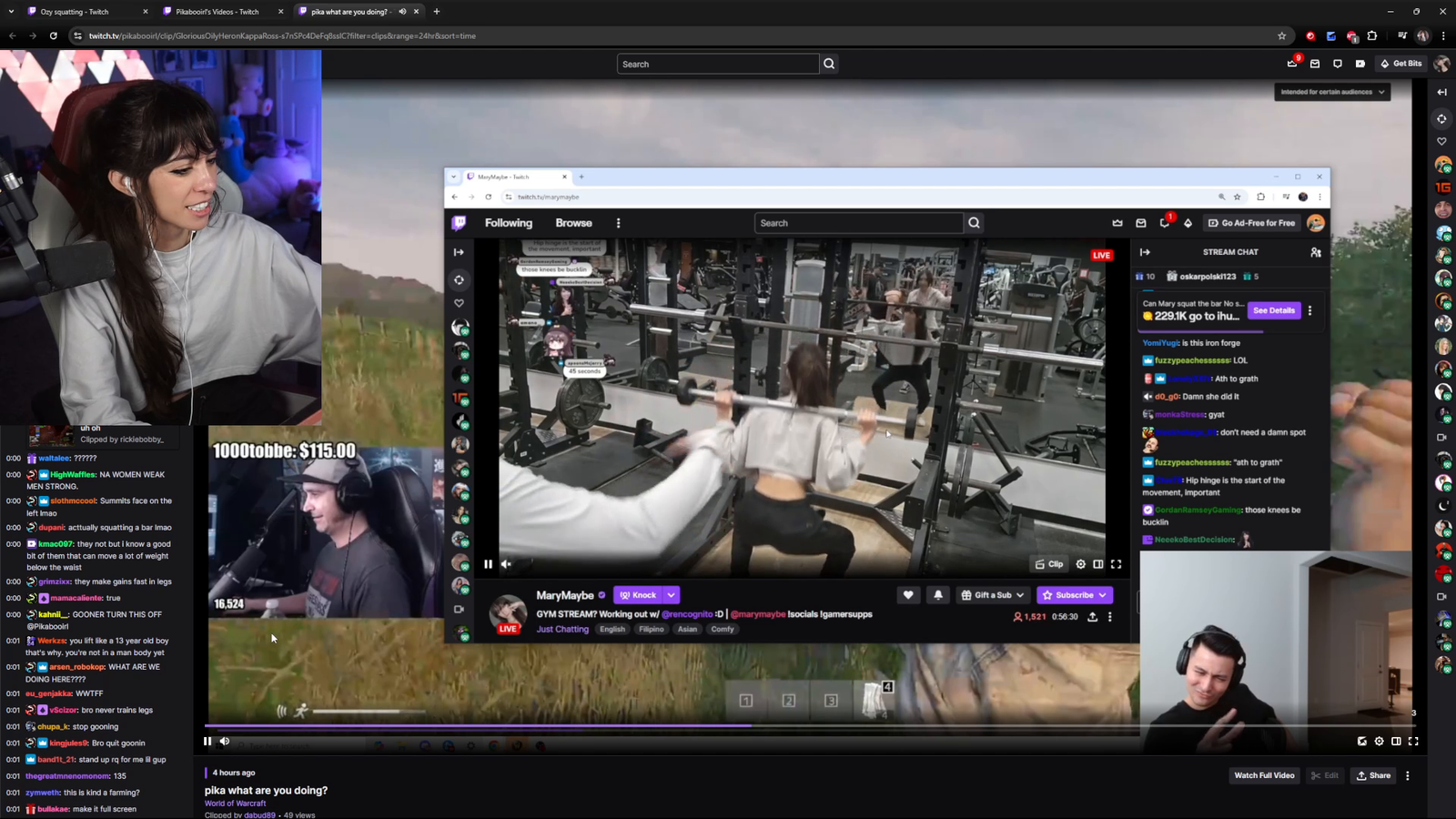This screenshot has width=1456, height=819.
Task: Pause the clip playback
Action: [207, 741]
